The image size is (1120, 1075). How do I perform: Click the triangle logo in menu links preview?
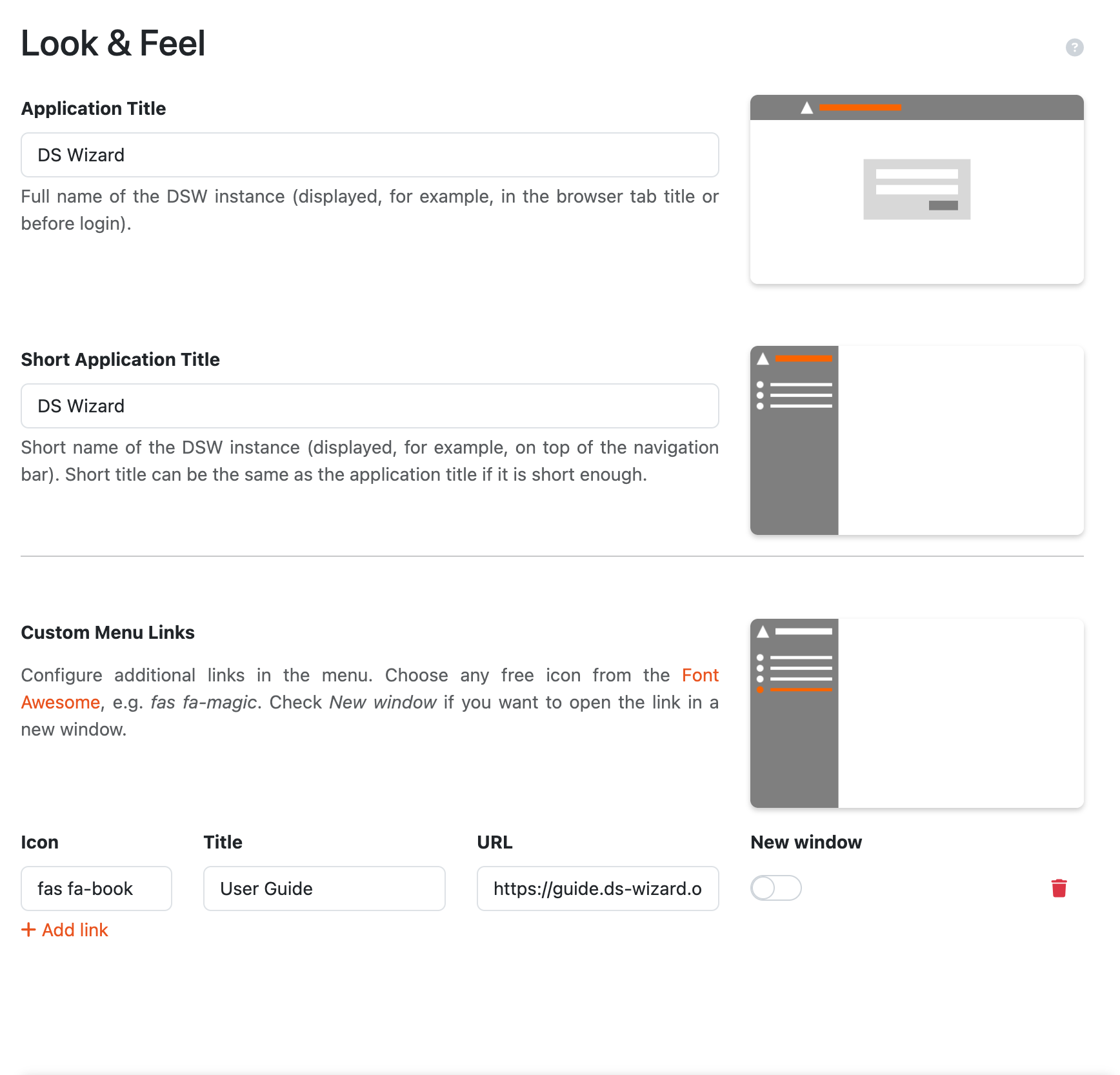(x=763, y=632)
